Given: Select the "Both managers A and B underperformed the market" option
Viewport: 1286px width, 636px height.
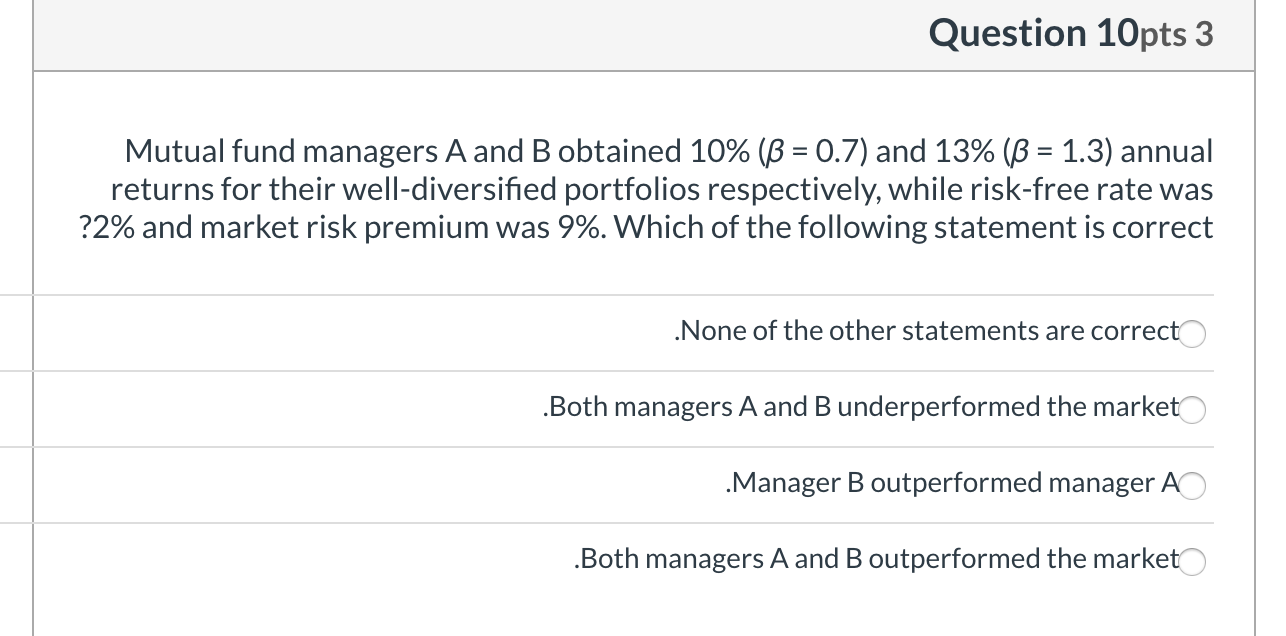Looking at the screenshot, I should click(1193, 410).
